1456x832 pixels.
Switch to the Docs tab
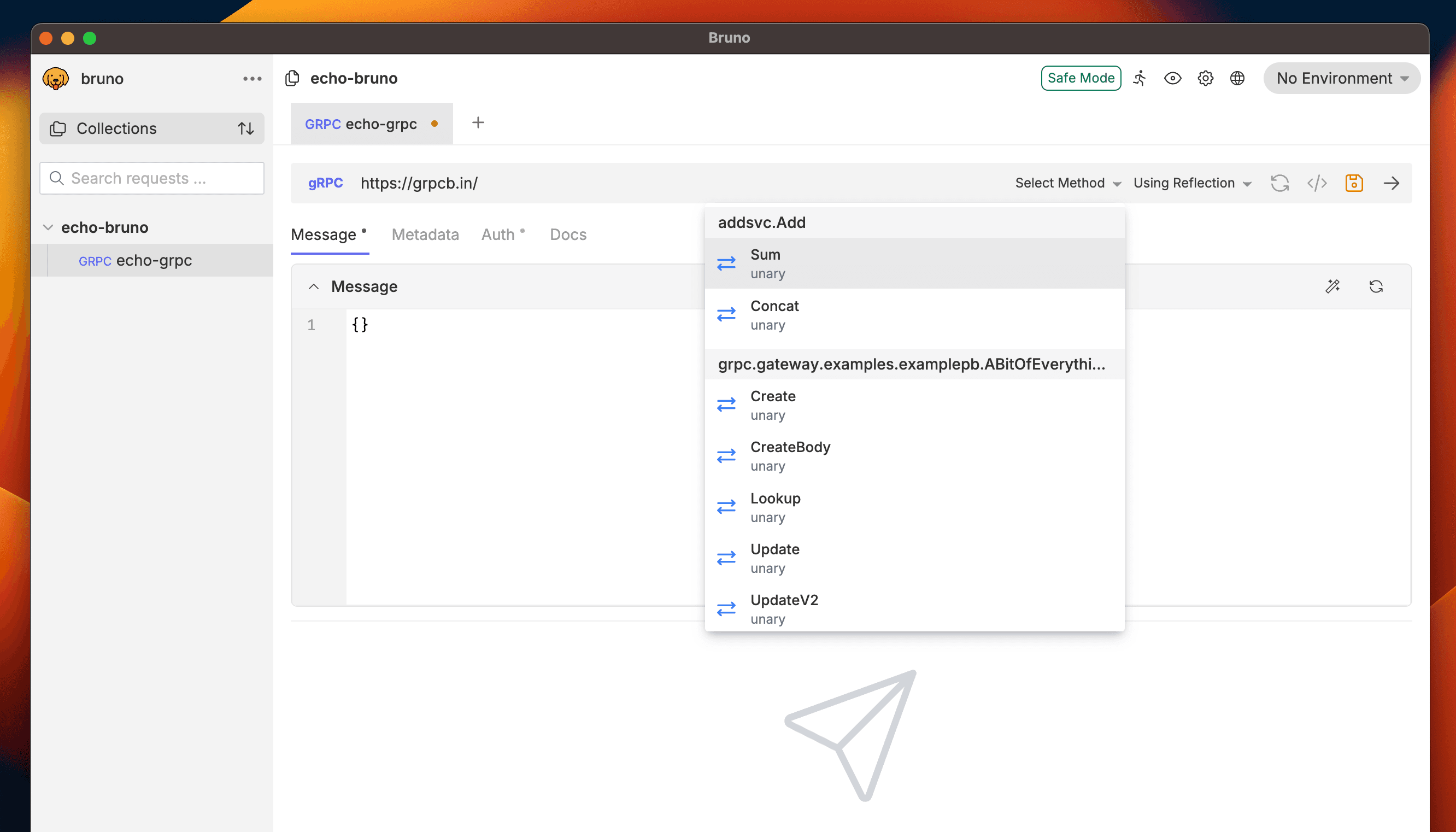point(568,235)
